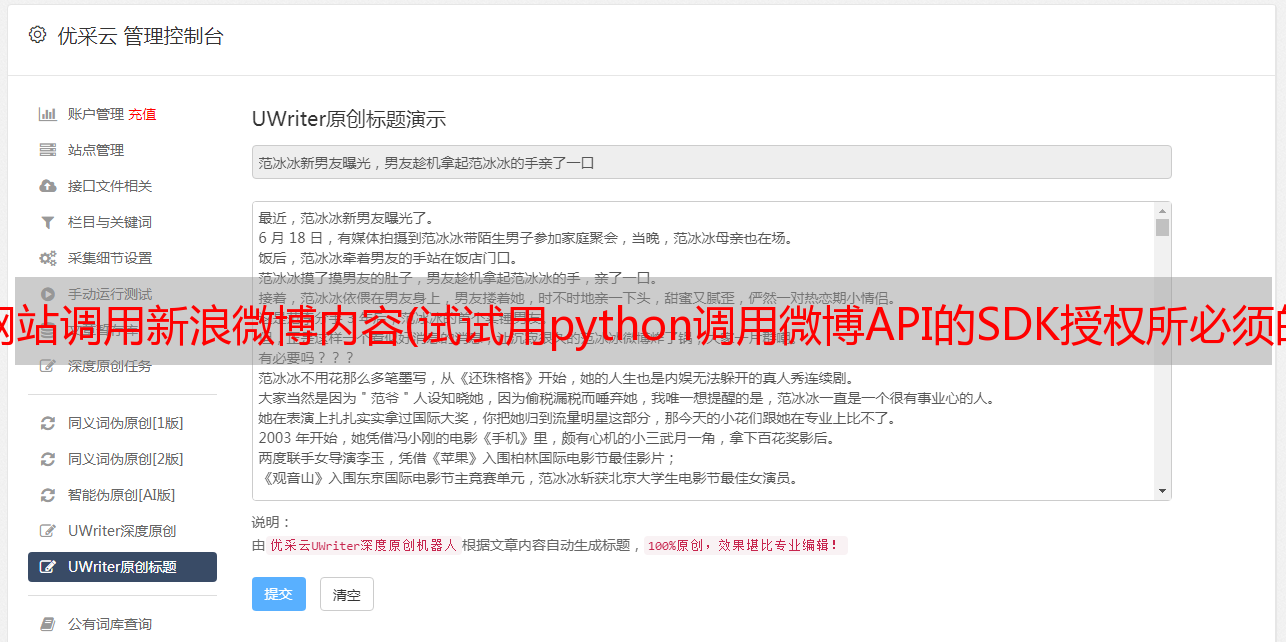Screen dimensions: 1286x642
Task: Click the text area scrollbar up arrow
Action: coord(1162,211)
